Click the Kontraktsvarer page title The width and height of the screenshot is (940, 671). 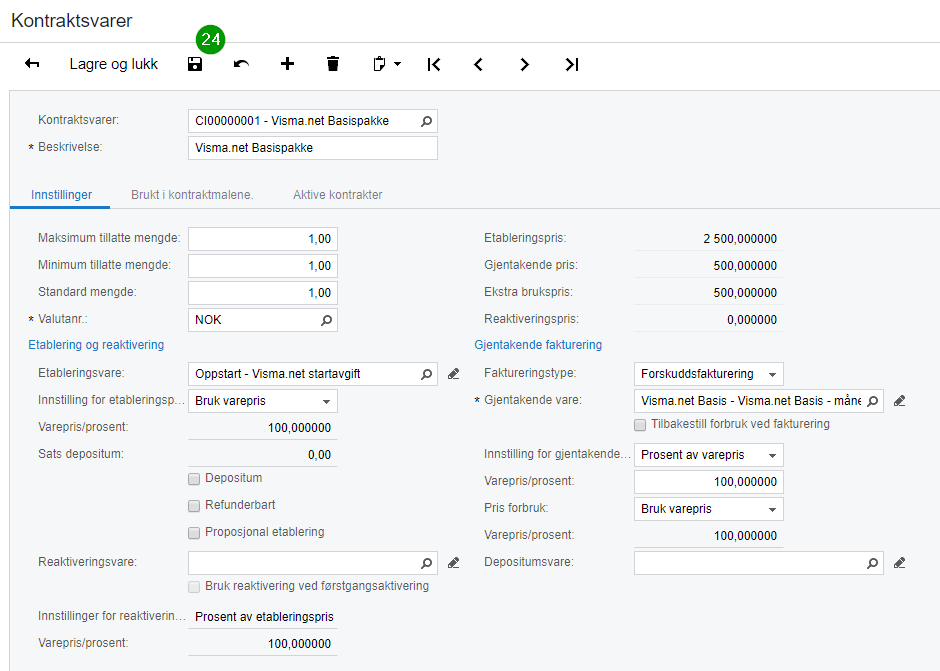point(71,20)
